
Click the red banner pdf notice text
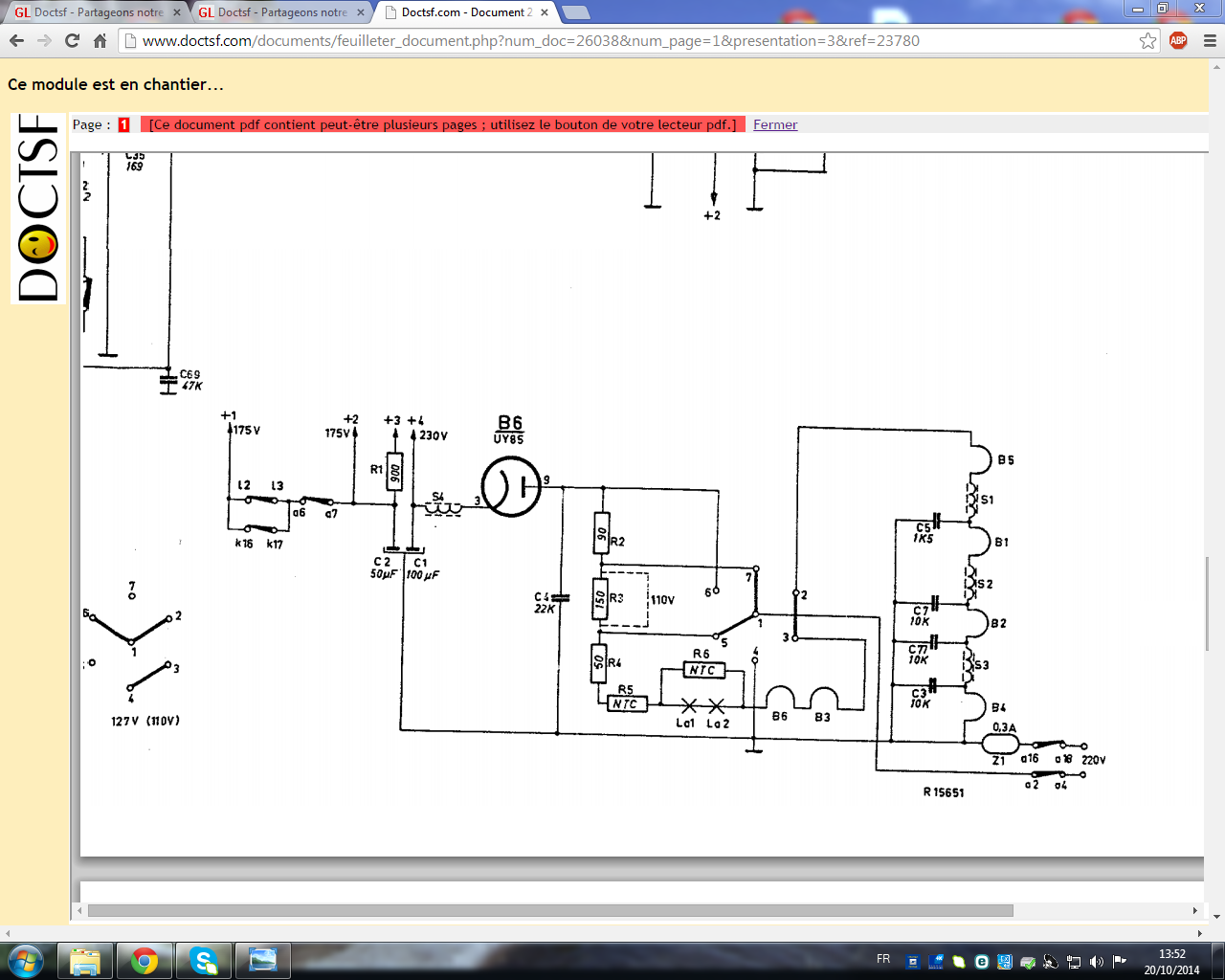pos(442,124)
